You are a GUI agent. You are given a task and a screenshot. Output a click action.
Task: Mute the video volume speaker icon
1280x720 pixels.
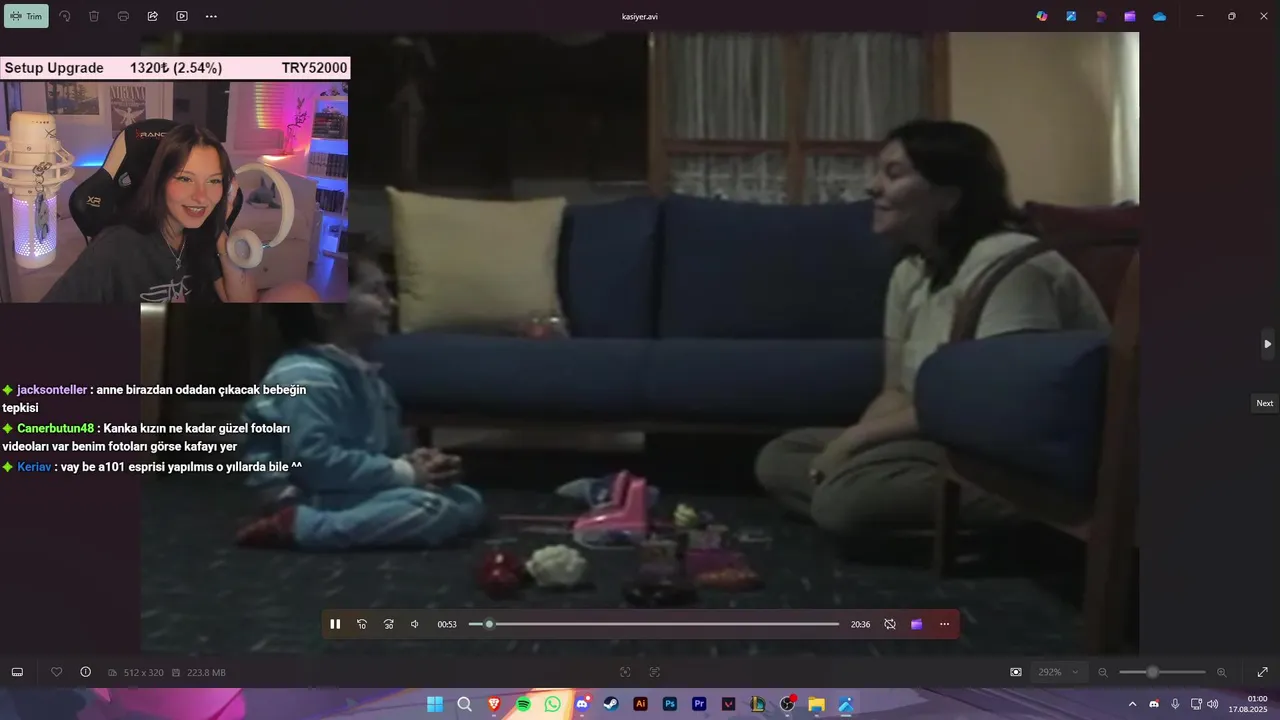point(415,624)
